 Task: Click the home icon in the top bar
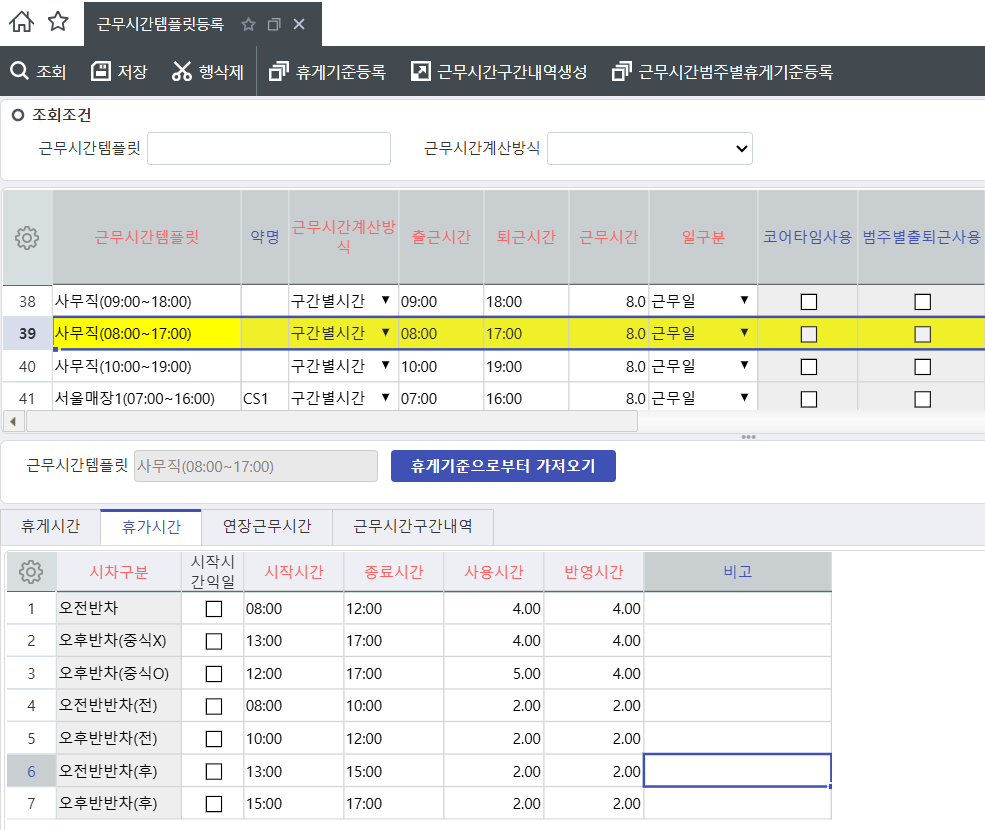[x=21, y=22]
